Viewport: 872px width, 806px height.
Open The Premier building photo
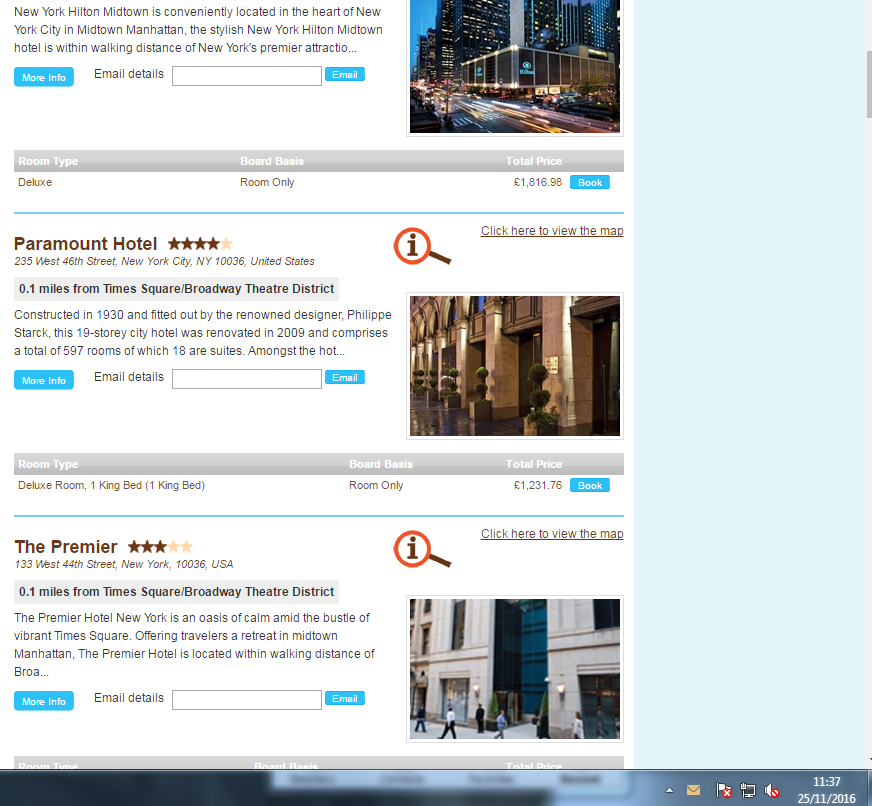pos(515,669)
